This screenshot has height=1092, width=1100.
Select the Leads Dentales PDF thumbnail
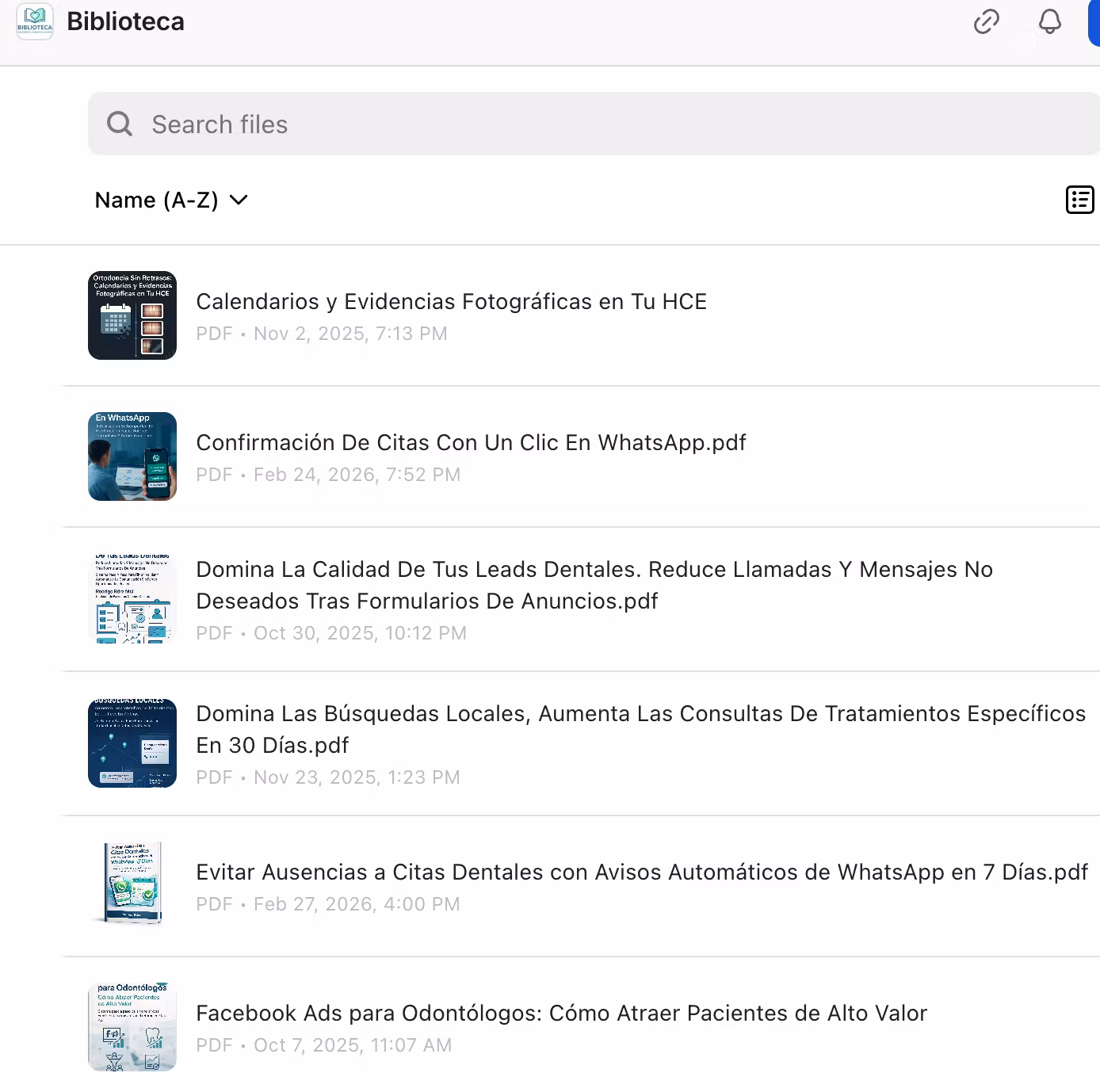pyautogui.click(x=132, y=599)
